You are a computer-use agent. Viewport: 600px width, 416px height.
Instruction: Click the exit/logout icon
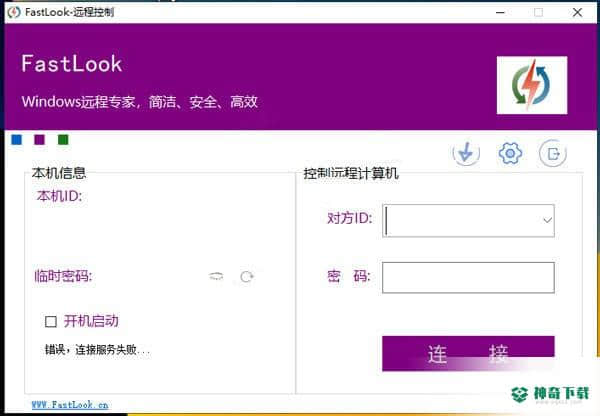coord(553,154)
